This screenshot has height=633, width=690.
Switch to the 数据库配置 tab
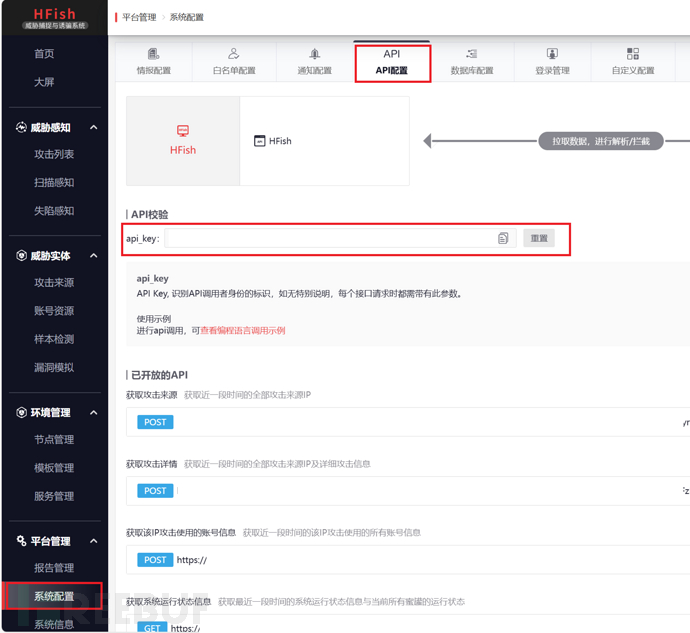click(x=472, y=62)
